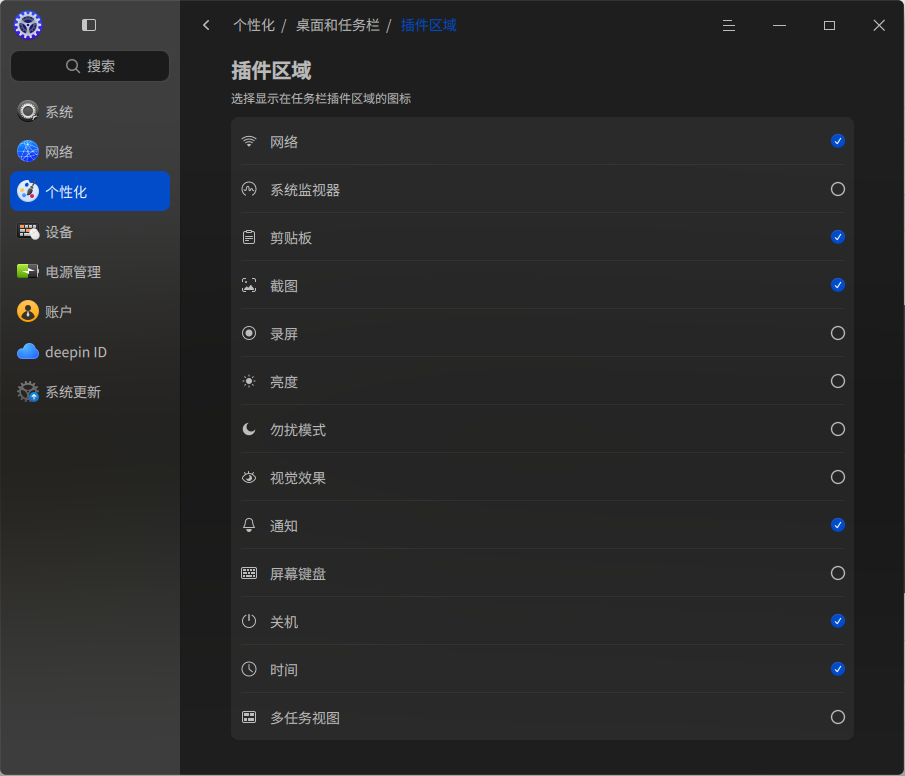
Task: Open the 电源管理 sidebar section
Action: pos(90,271)
